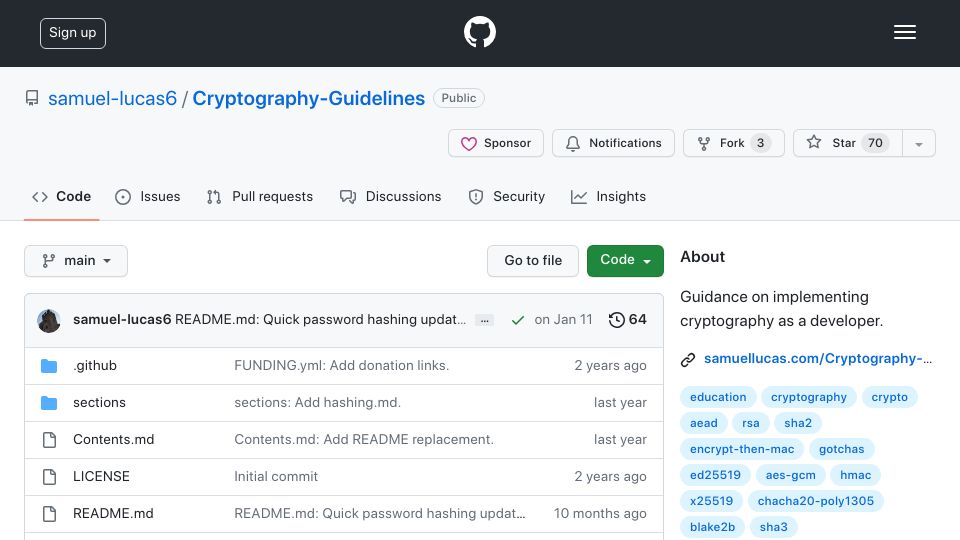The height and width of the screenshot is (540, 960).
Task: Open the main branch selector dropdown
Action: click(x=76, y=261)
